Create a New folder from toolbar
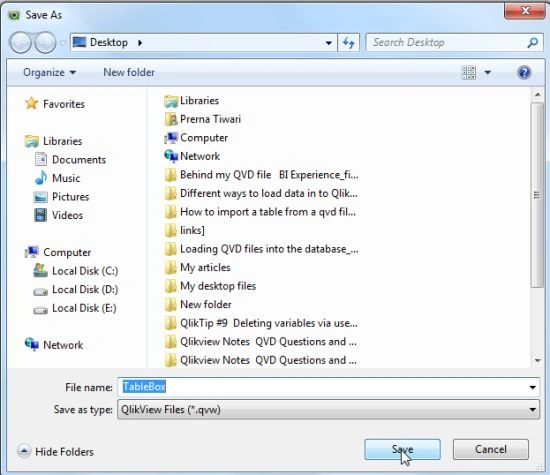 [x=129, y=72]
